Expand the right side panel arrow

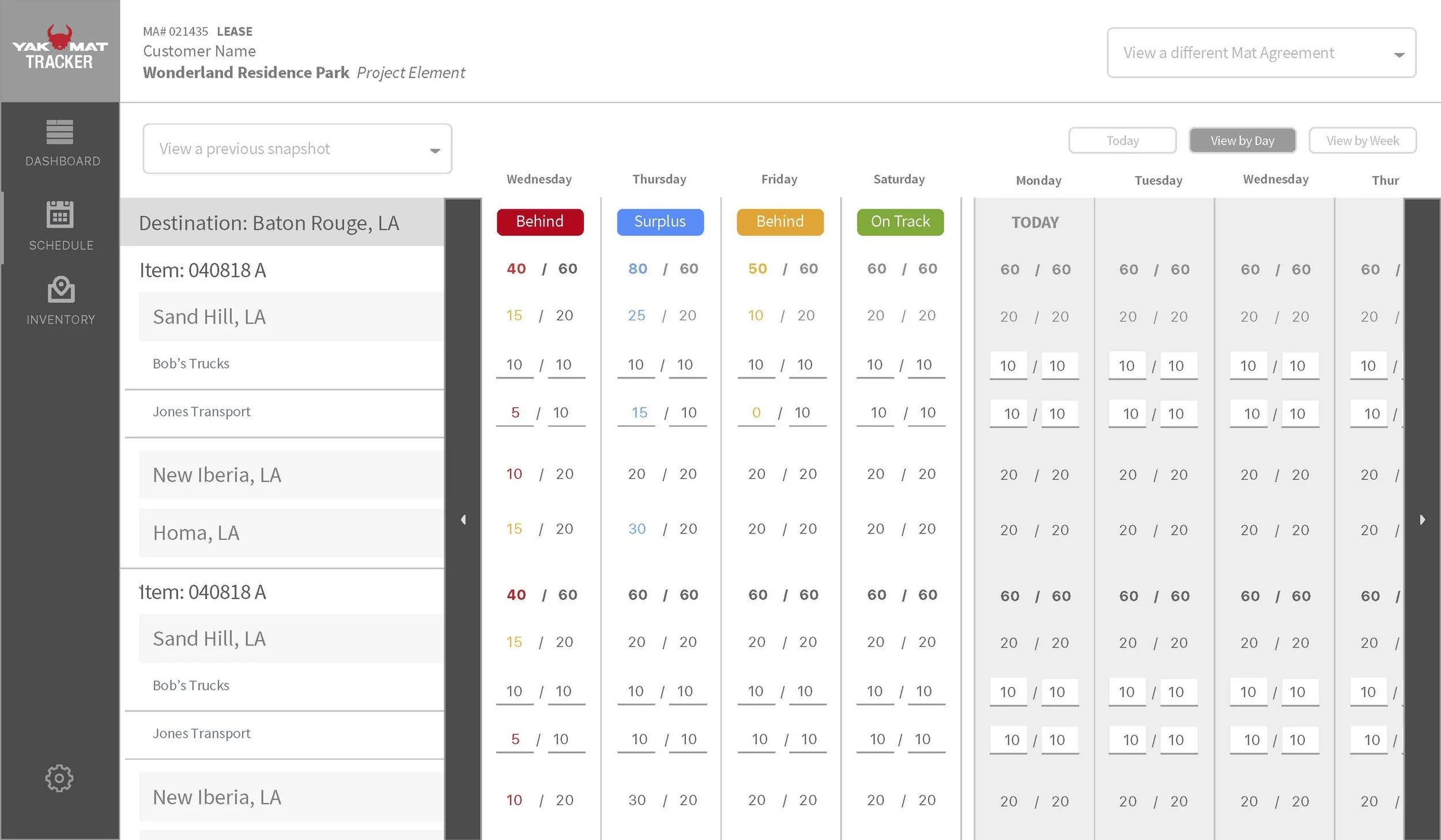[x=1423, y=519]
